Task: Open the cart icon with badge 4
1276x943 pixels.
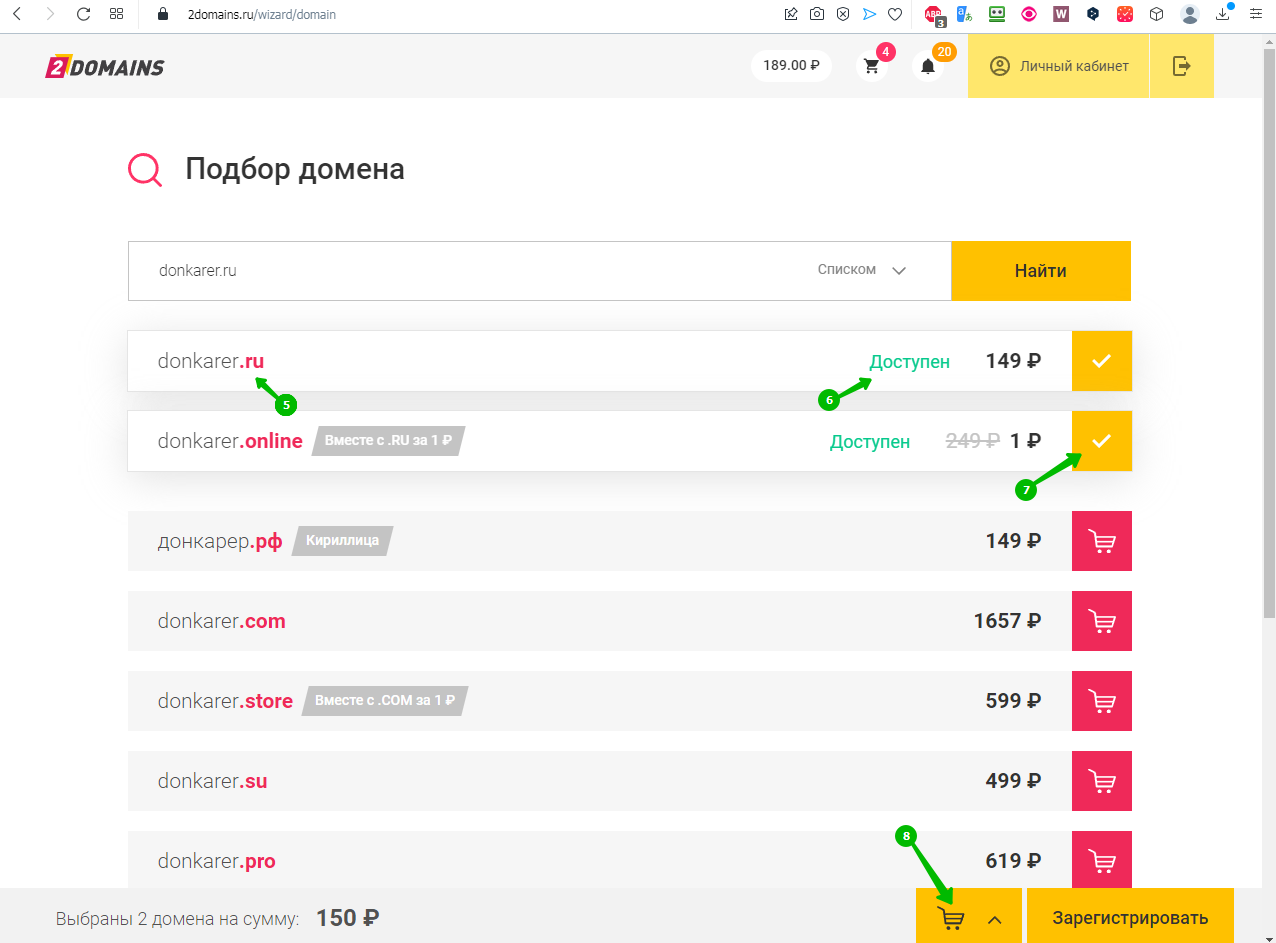Action: click(872, 66)
